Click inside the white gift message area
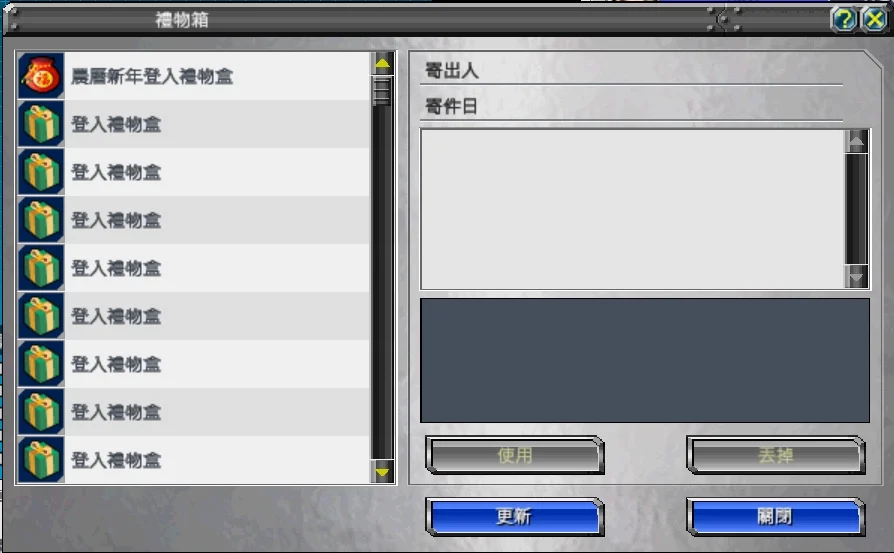Image resolution: width=894 pixels, height=553 pixels. [x=632, y=209]
